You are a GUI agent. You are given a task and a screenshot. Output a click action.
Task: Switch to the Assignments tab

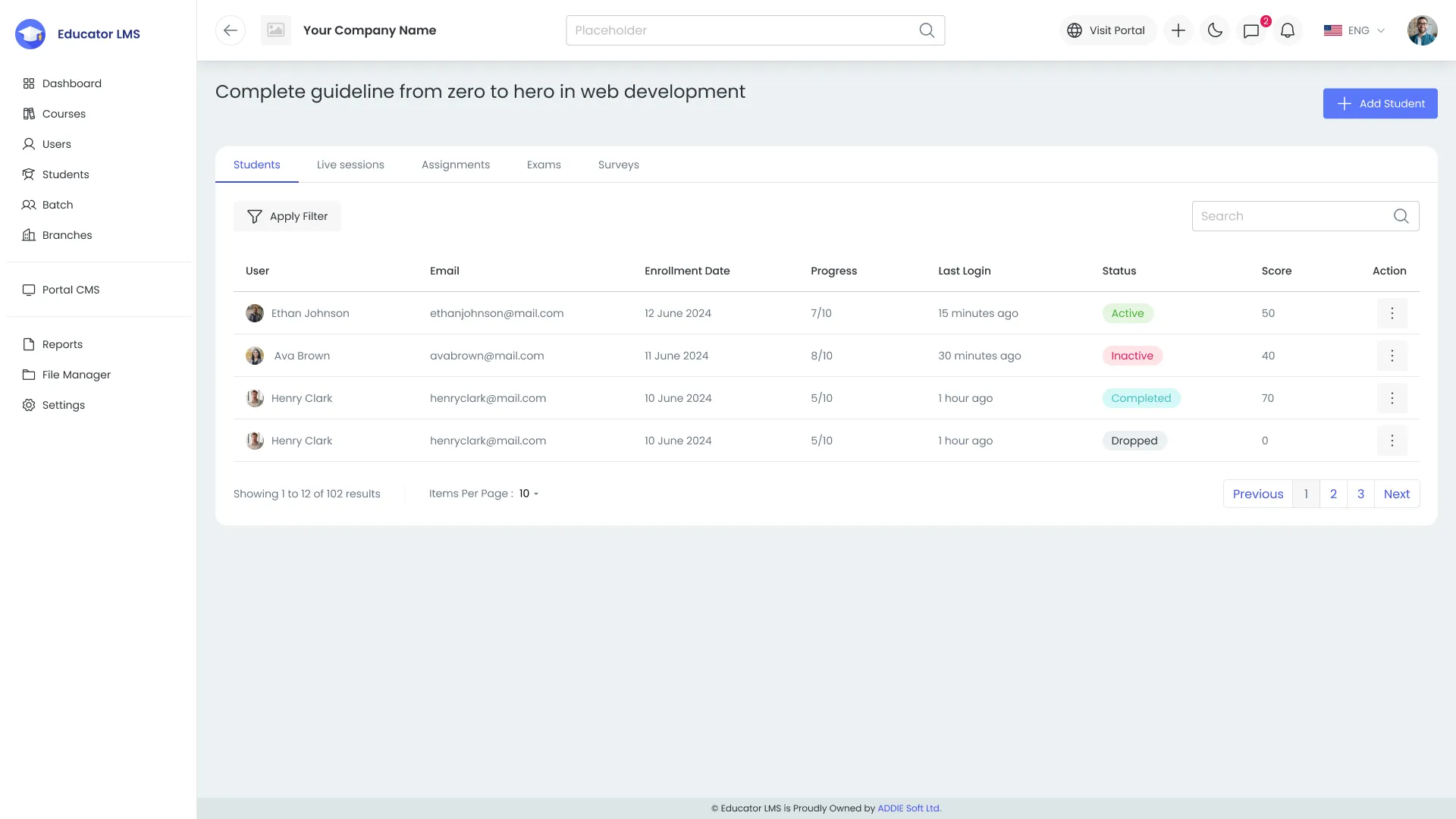[x=456, y=165]
